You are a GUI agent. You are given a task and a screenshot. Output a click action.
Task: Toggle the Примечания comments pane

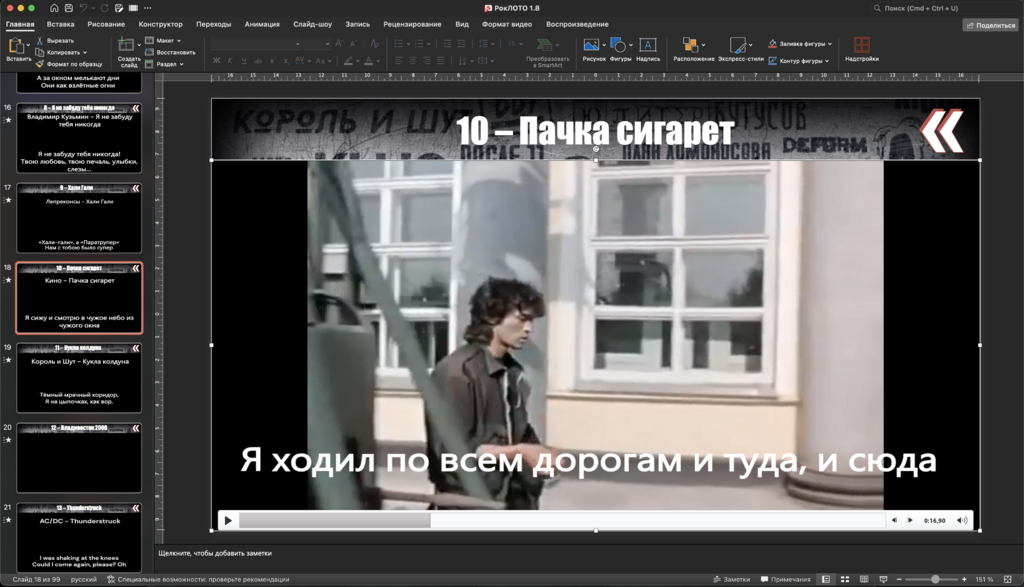[x=785, y=579]
